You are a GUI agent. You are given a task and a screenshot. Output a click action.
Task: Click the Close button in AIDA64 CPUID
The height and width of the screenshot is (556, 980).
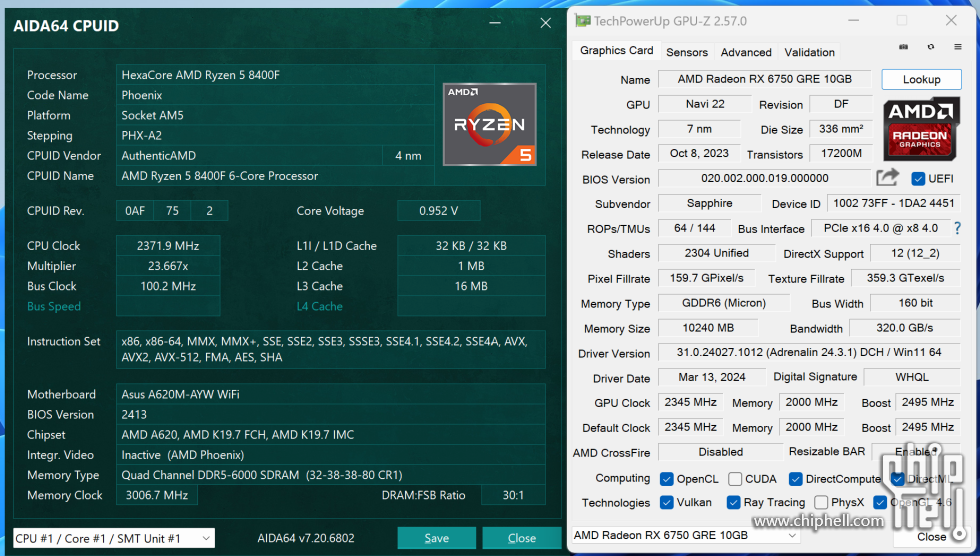(521, 538)
